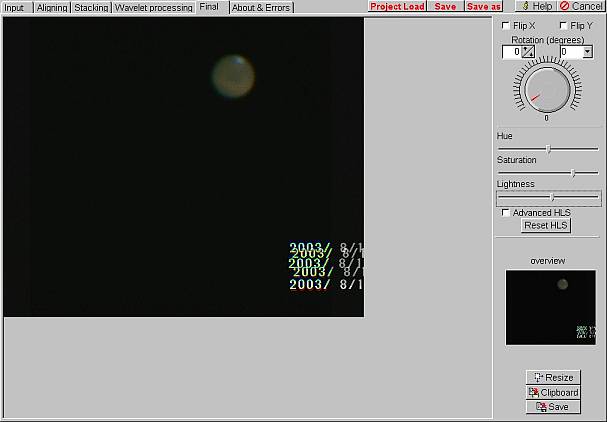607x422 pixels.
Task: Switch to the Wavelet processing tab
Action: [x=153, y=8]
